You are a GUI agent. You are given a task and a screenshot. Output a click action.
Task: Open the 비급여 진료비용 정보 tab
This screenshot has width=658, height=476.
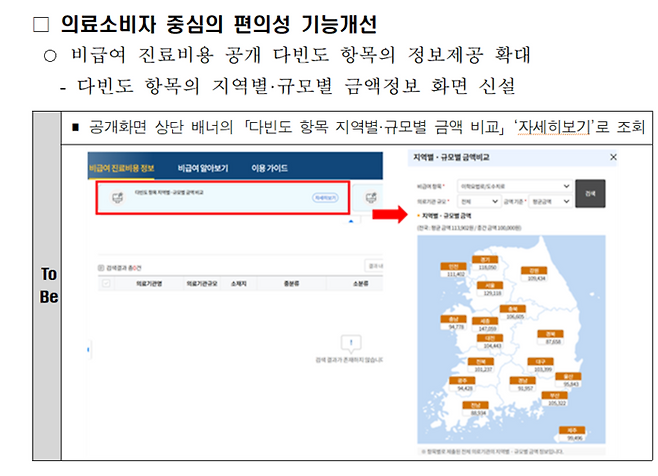121,168
